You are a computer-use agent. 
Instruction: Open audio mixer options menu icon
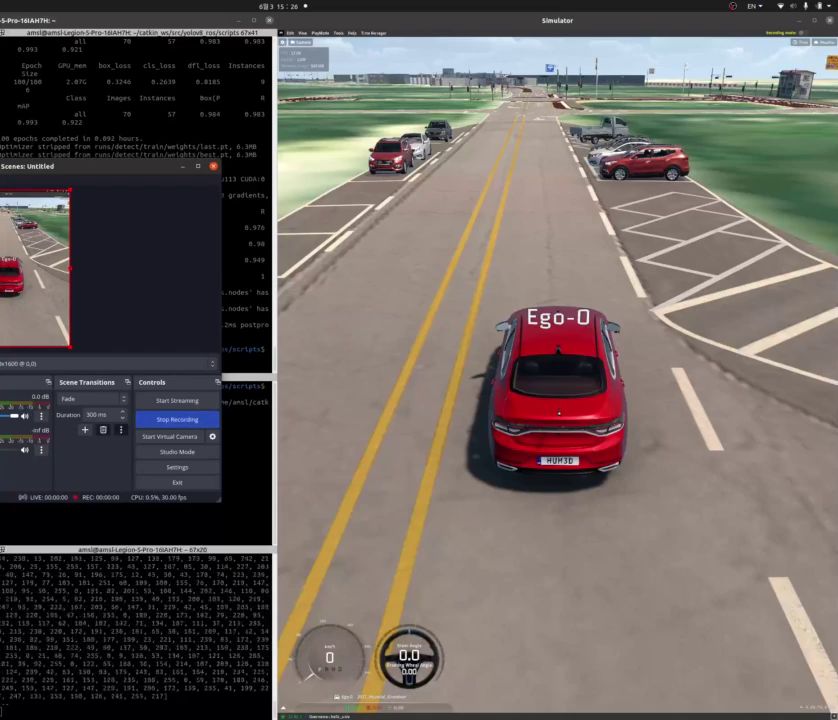coord(40,415)
